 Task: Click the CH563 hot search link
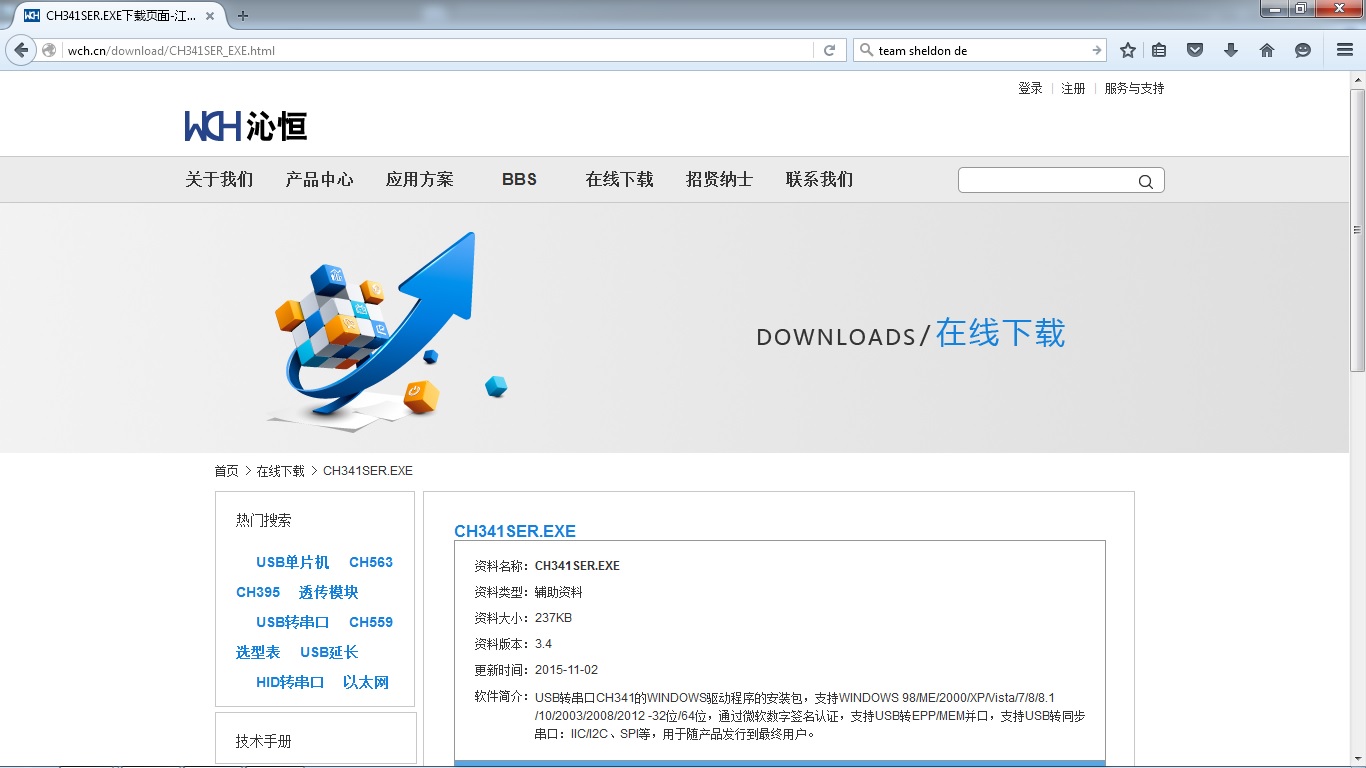[371, 562]
